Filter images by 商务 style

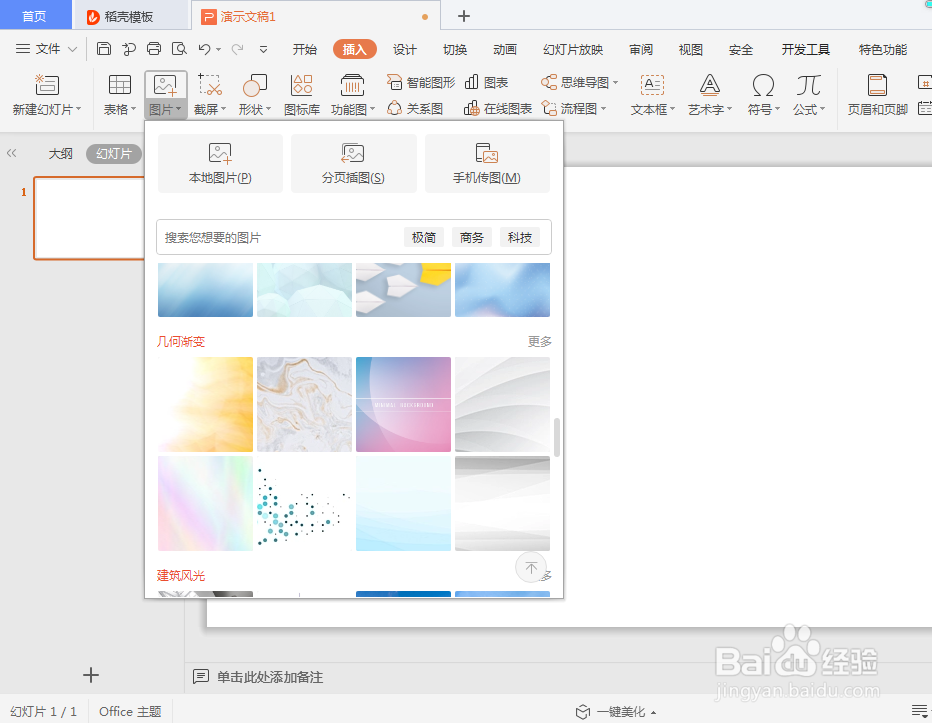[x=471, y=237]
